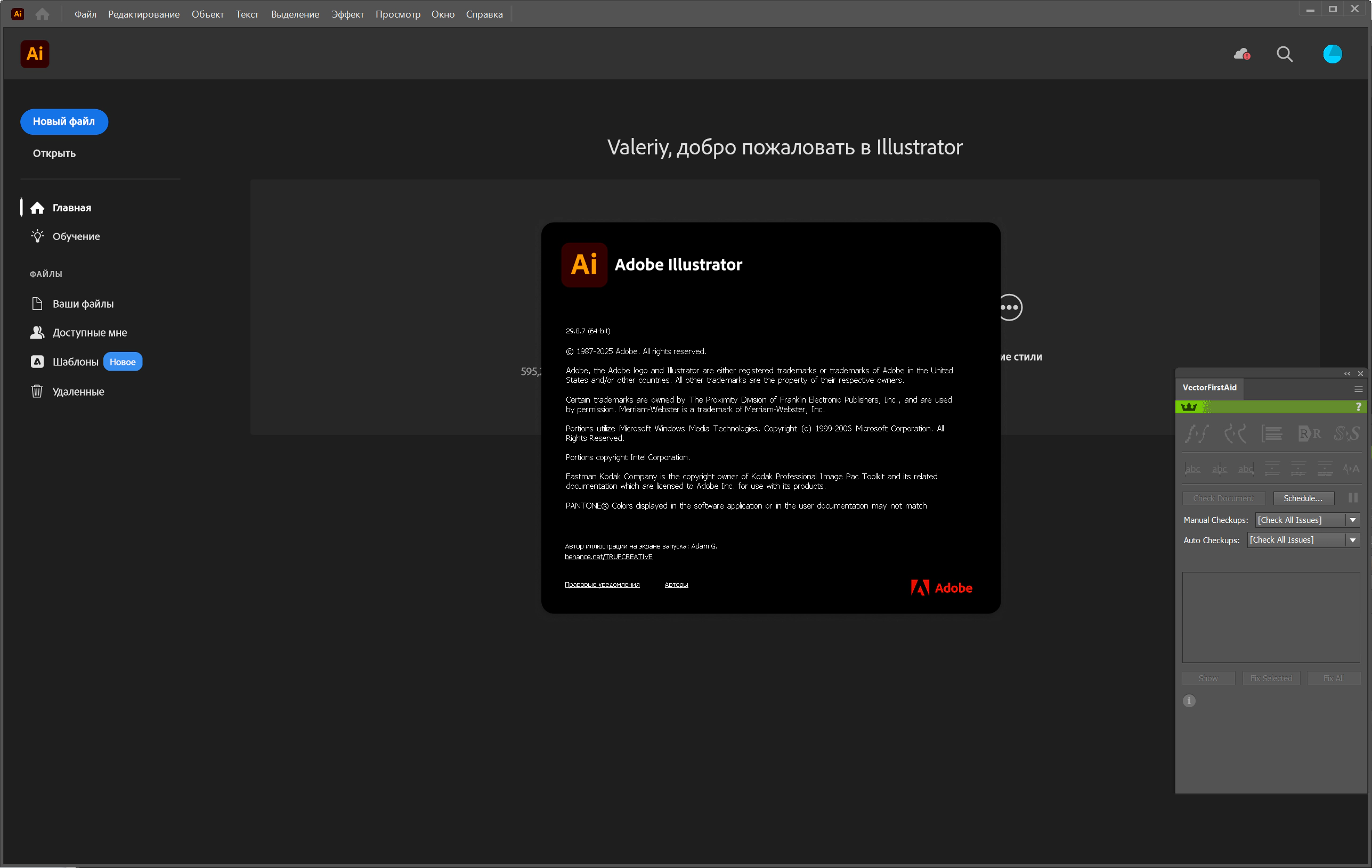Click the Открыть button
1372x868 pixels.
click(x=54, y=154)
